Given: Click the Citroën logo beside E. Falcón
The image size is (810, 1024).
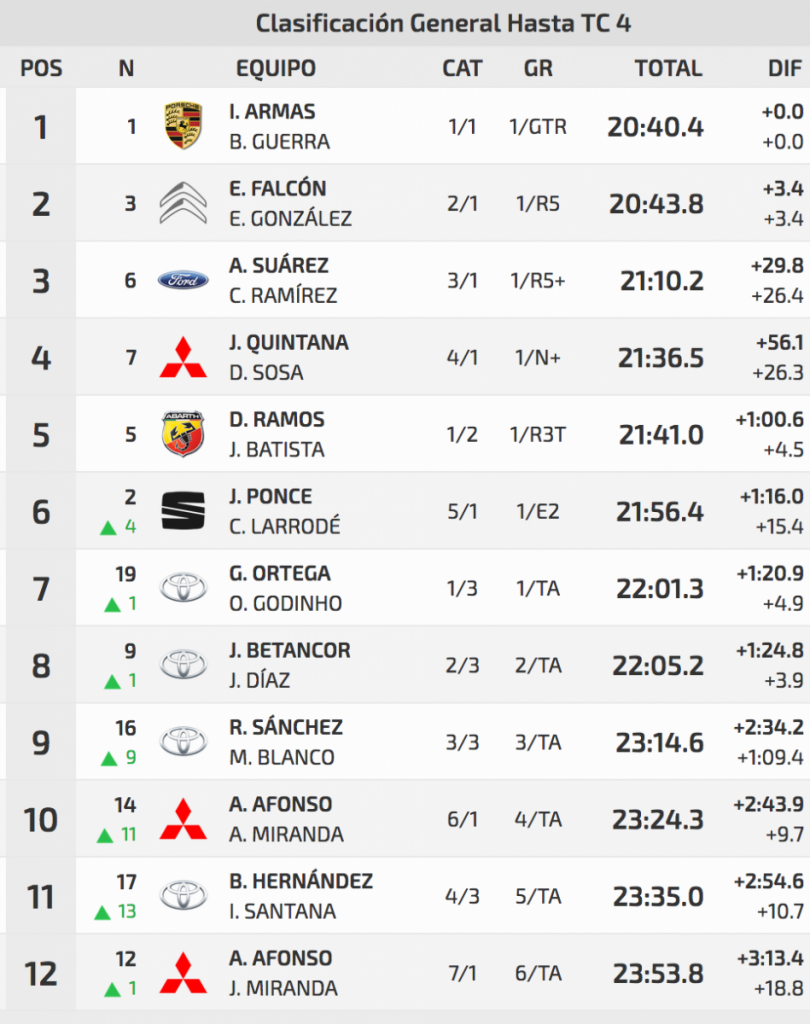Looking at the screenshot, I should click(x=183, y=203).
